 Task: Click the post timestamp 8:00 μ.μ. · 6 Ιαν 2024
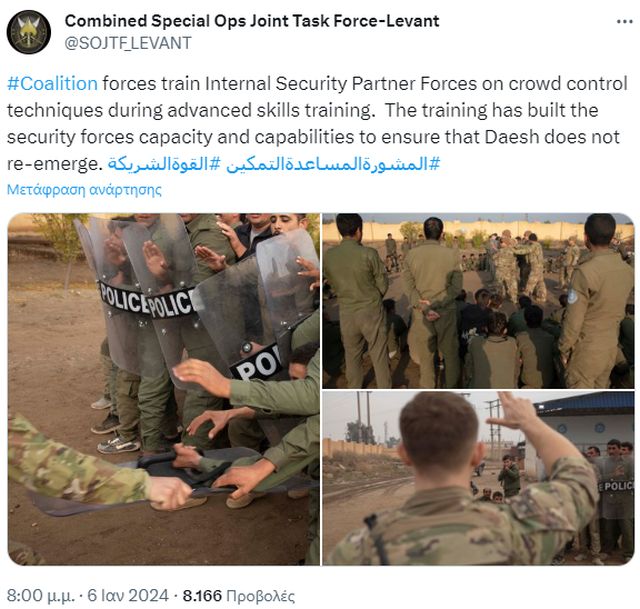tap(88, 596)
